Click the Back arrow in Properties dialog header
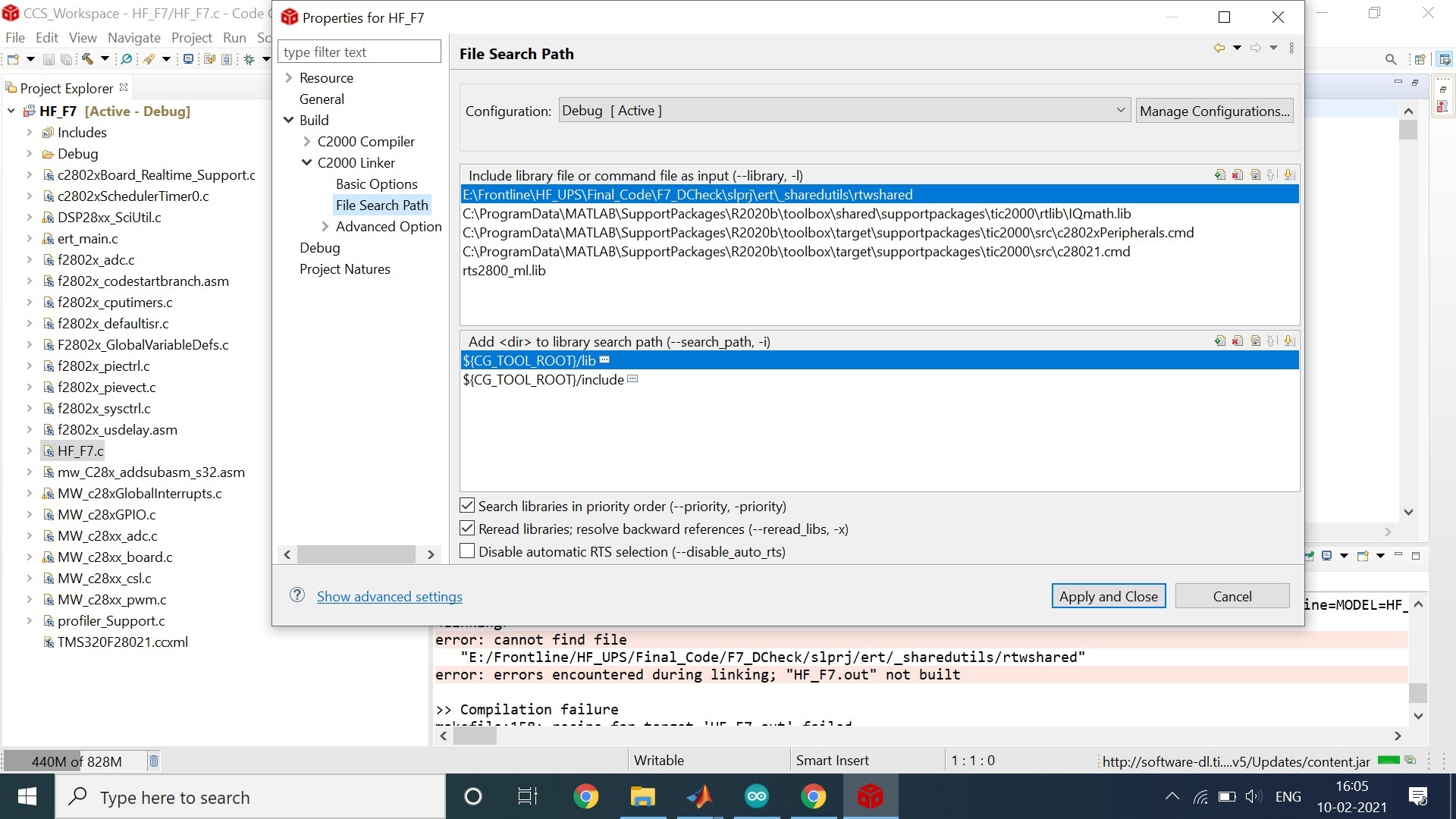1456x819 pixels. pyautogui.click(x=1219, y=48)
